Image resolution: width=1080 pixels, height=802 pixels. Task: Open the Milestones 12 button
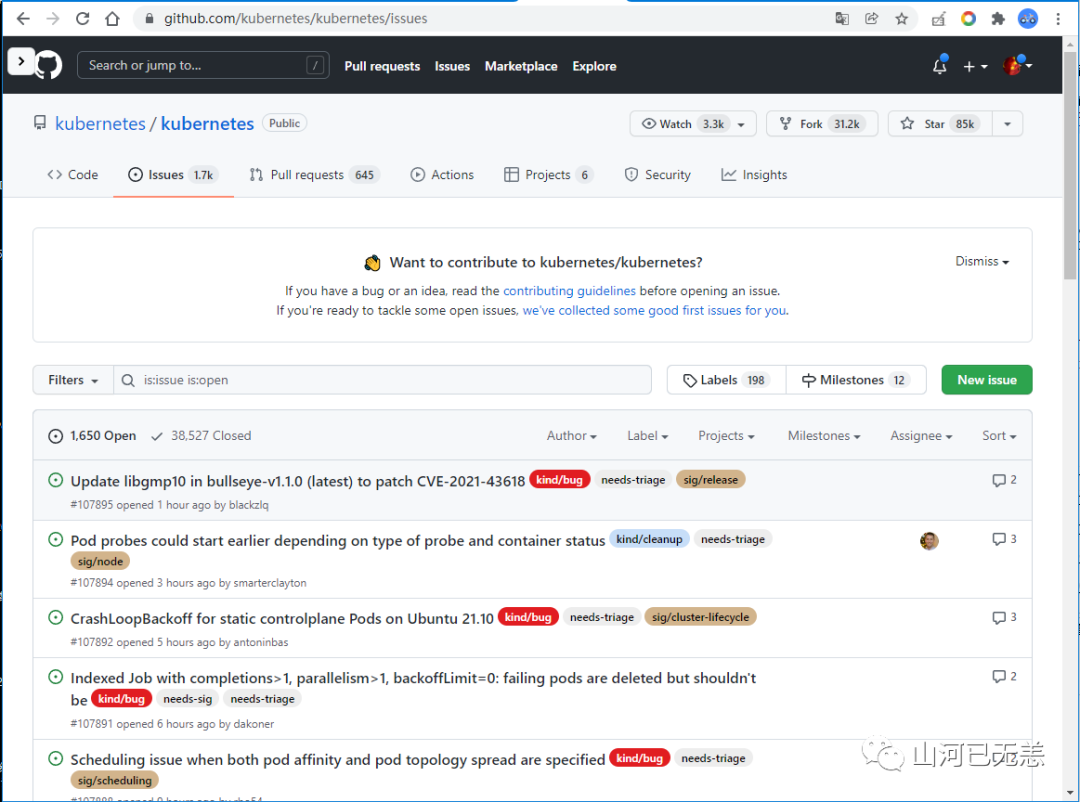click(856, 380)
